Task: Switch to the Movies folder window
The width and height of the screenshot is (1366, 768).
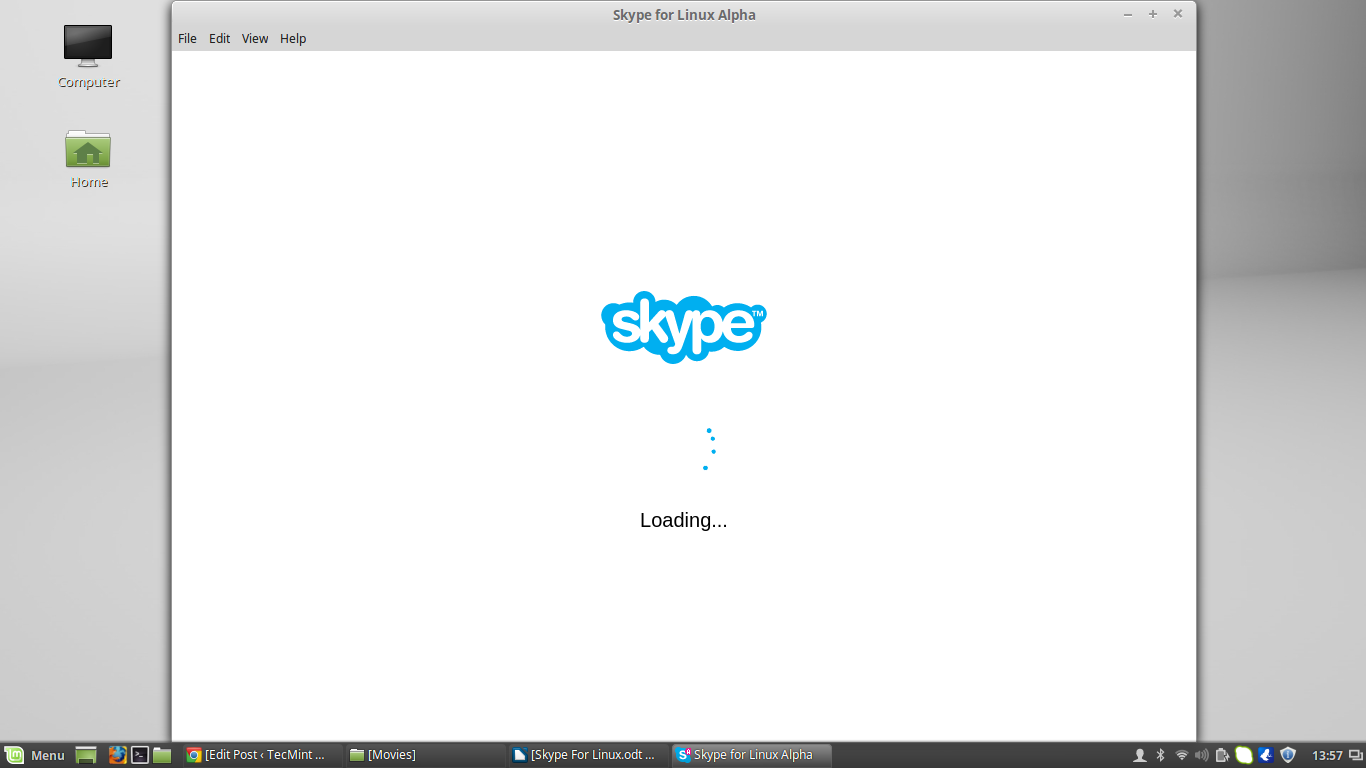Action: 425,755
